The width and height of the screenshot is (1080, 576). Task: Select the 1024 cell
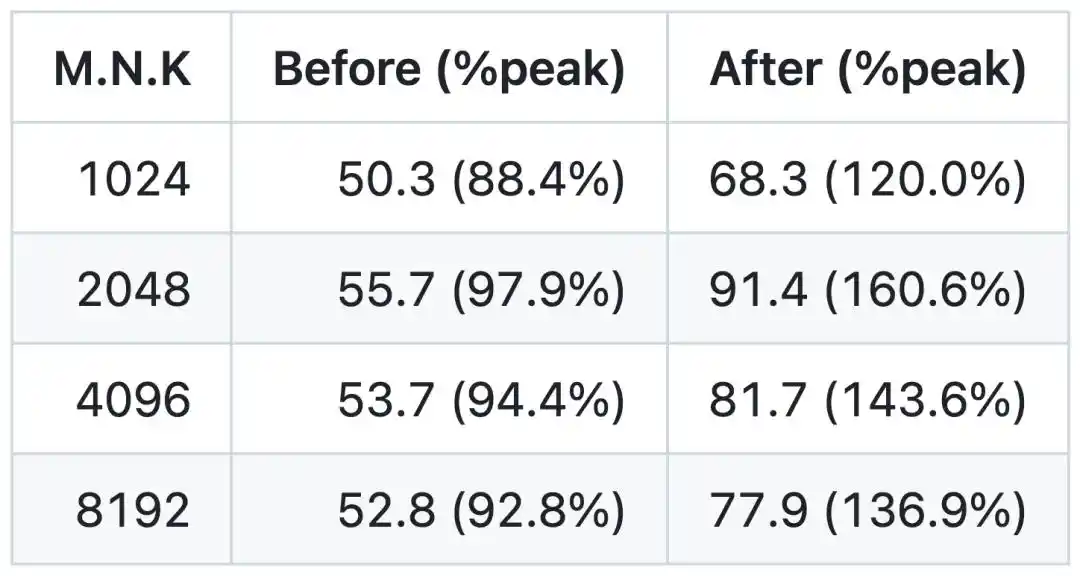pyautogui.click(x=122, y=178)
